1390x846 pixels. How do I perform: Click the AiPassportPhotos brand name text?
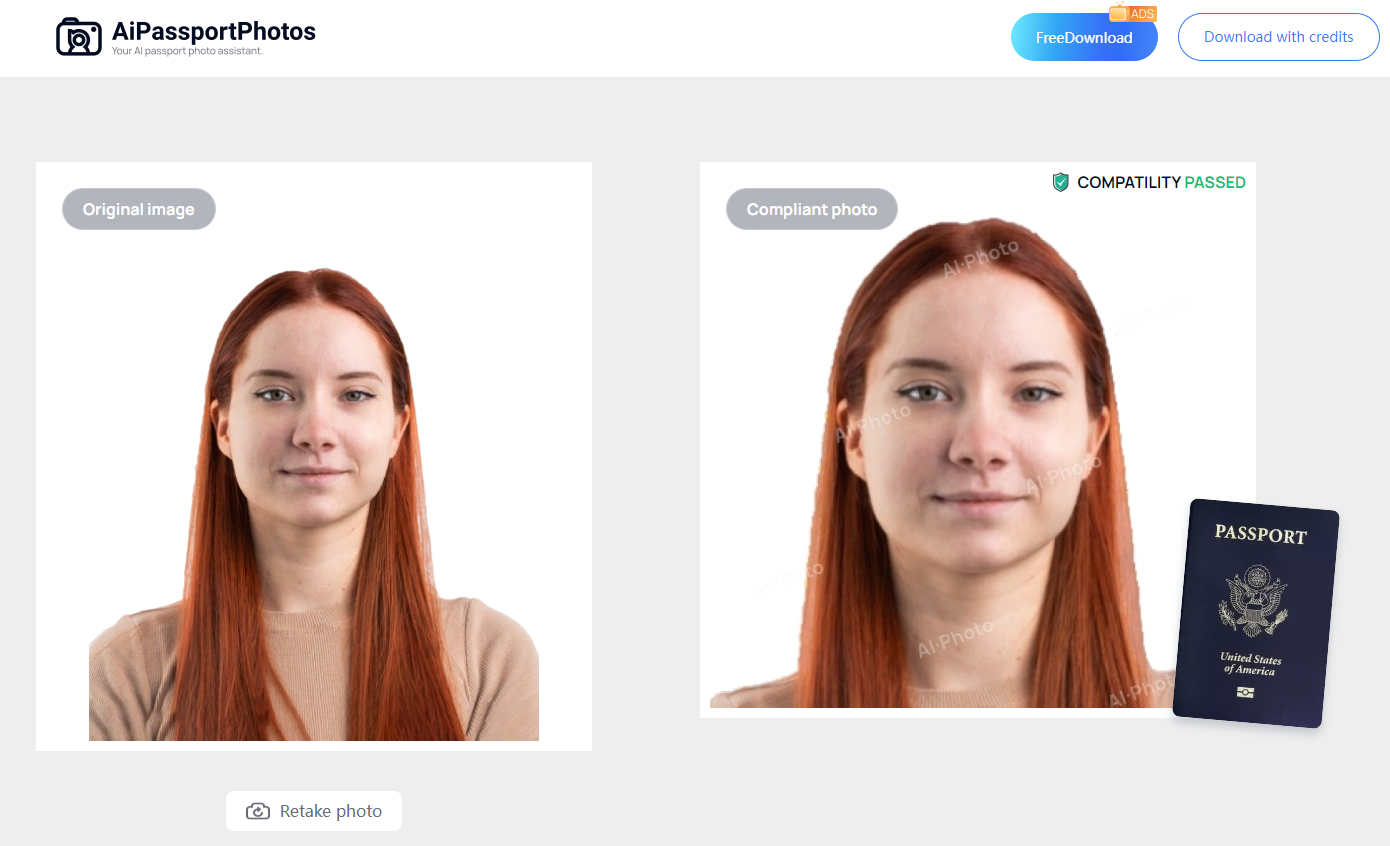(x=214, y=31)
